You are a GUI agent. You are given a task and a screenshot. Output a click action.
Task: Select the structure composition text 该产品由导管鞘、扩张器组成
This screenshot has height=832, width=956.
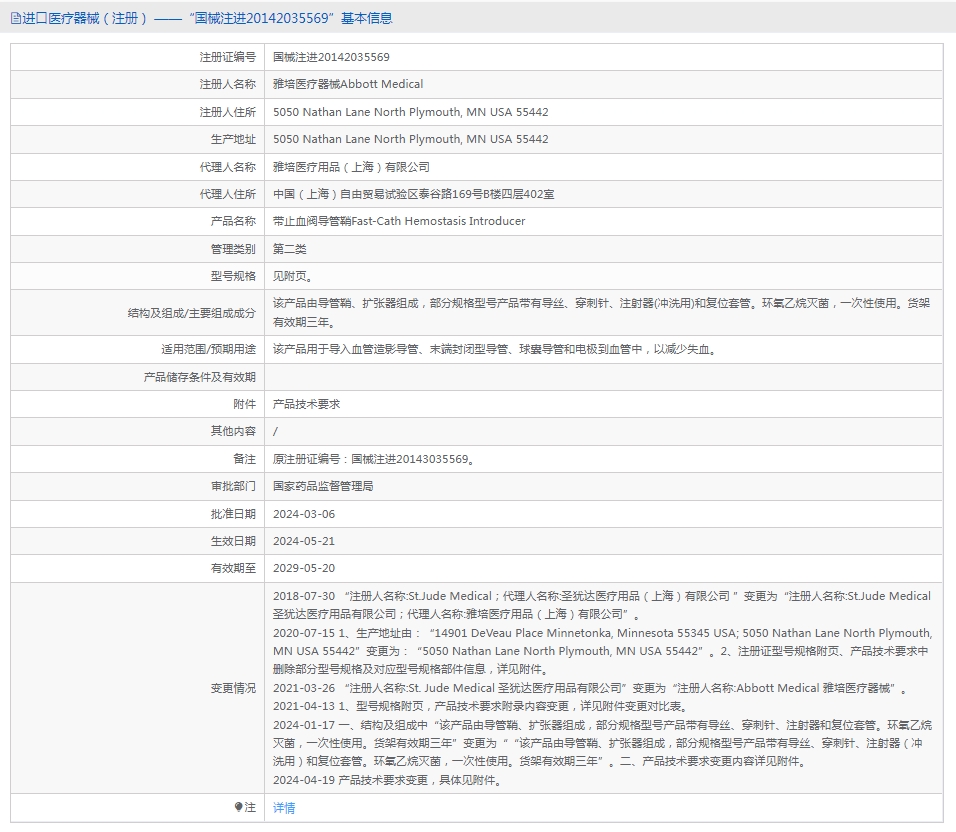pos(346,303)
